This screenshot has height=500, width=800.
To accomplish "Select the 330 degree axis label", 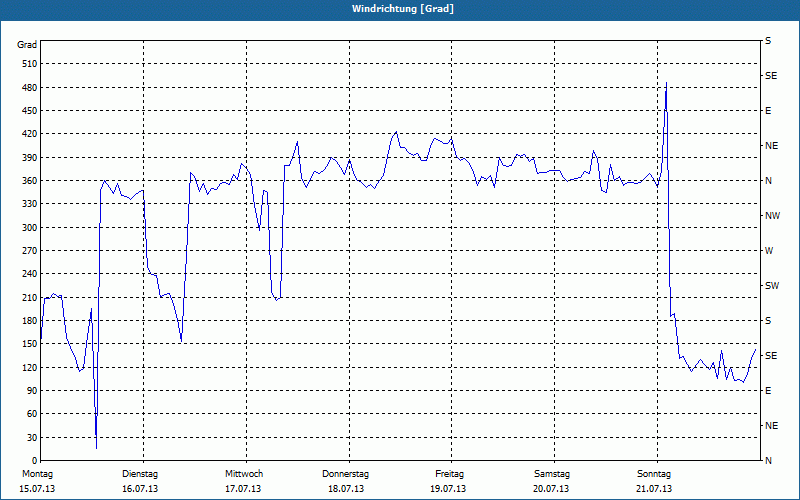I will point(30,204).
